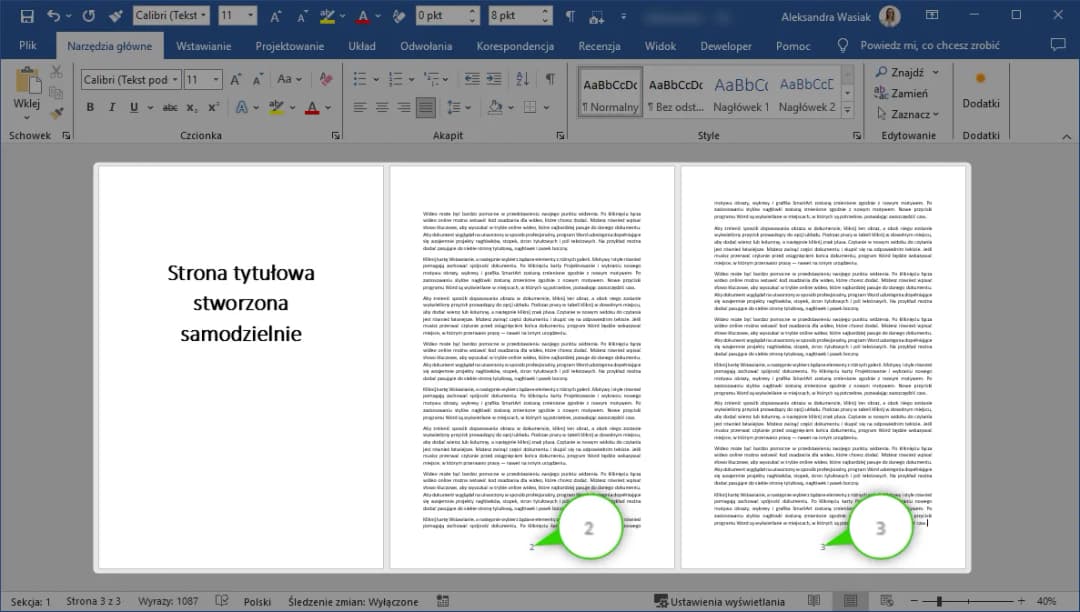Viewport: 1080px width, 612px height.
Task: Switch to the Wstawianie ribbon tab
Action: coord(202,45)
